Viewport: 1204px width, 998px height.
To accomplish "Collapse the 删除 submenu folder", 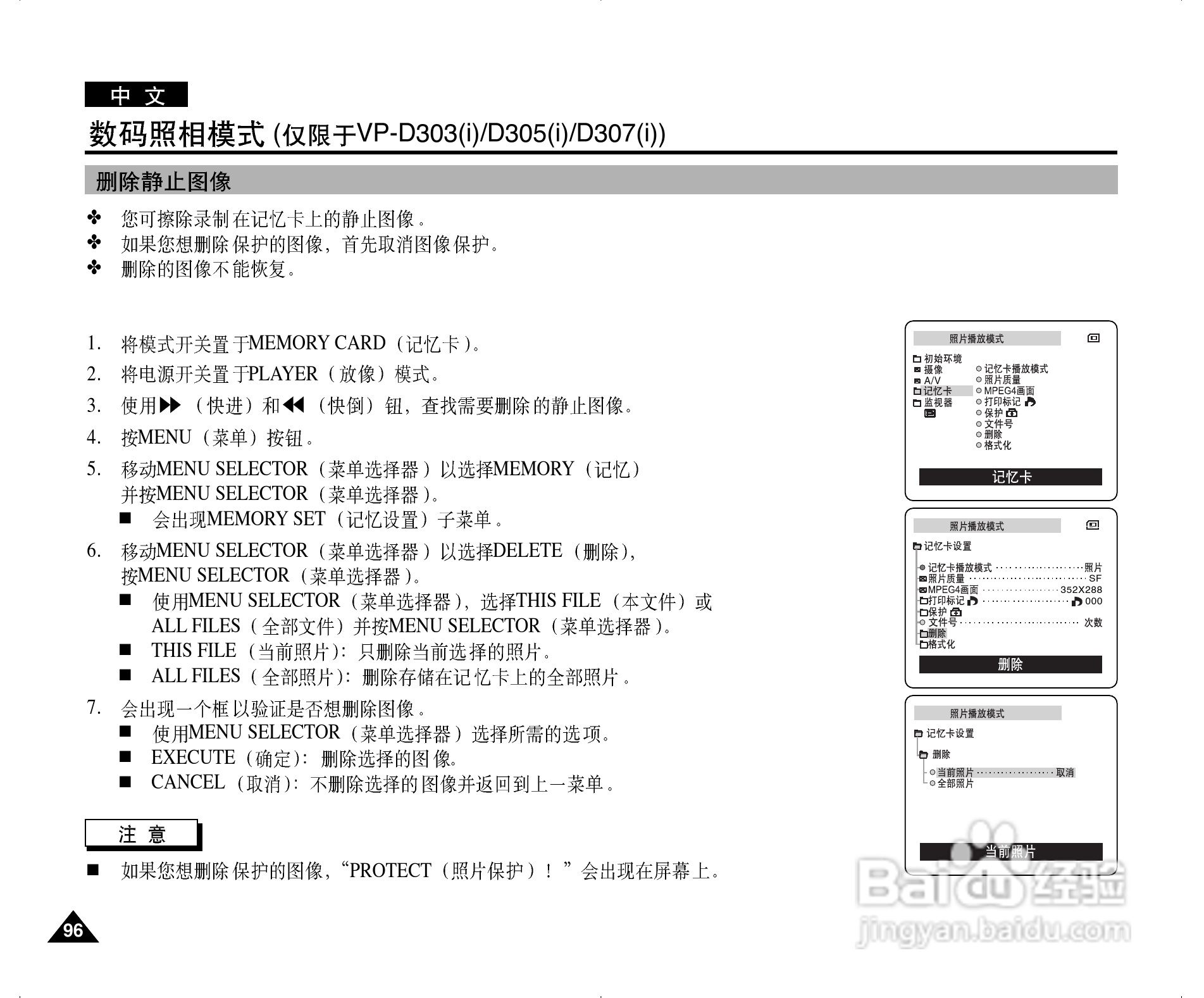I will [x=935, y=754].
